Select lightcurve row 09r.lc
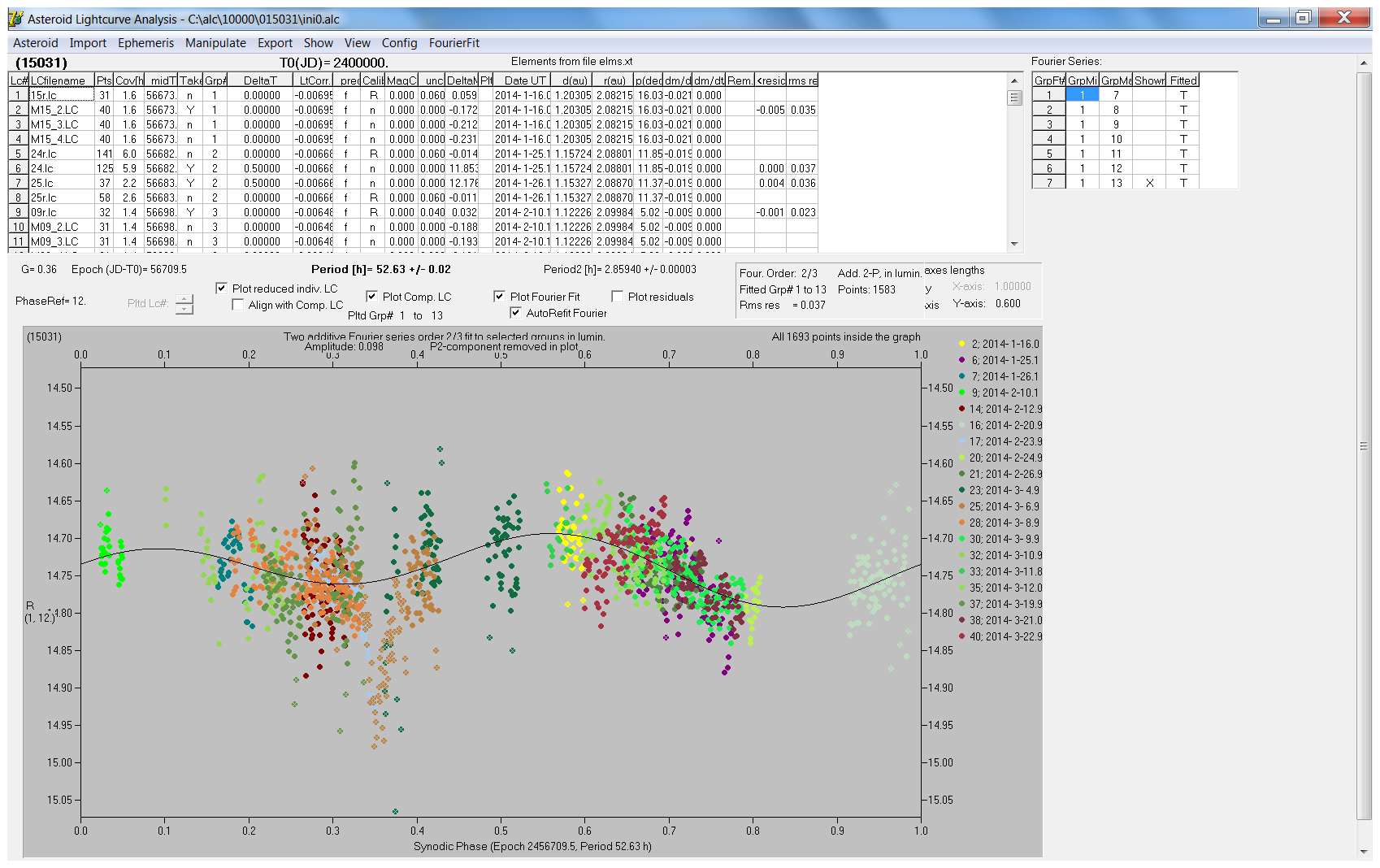1380x868 pixels. point(413,212)
